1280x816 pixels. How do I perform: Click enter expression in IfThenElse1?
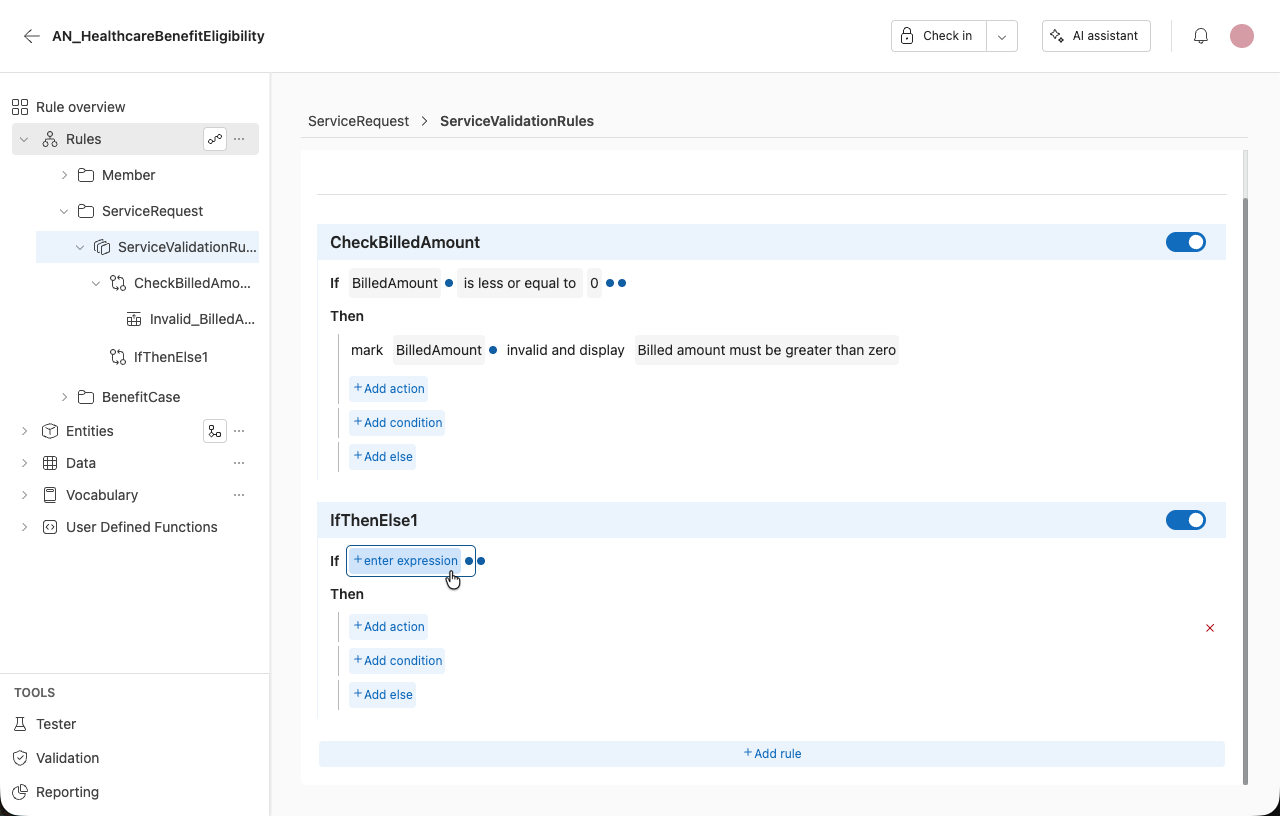405,561
